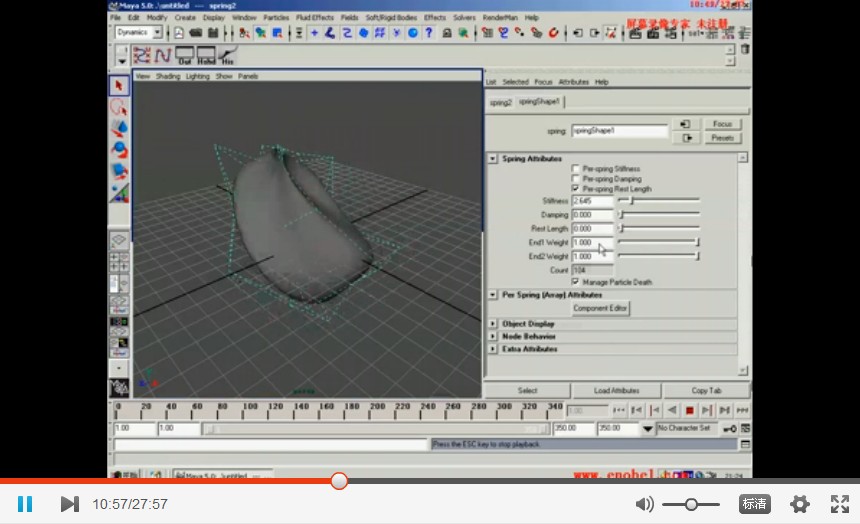Click the Component Editor button
Image resolution: width=860 pixels, height=524 pixels.
600,308
